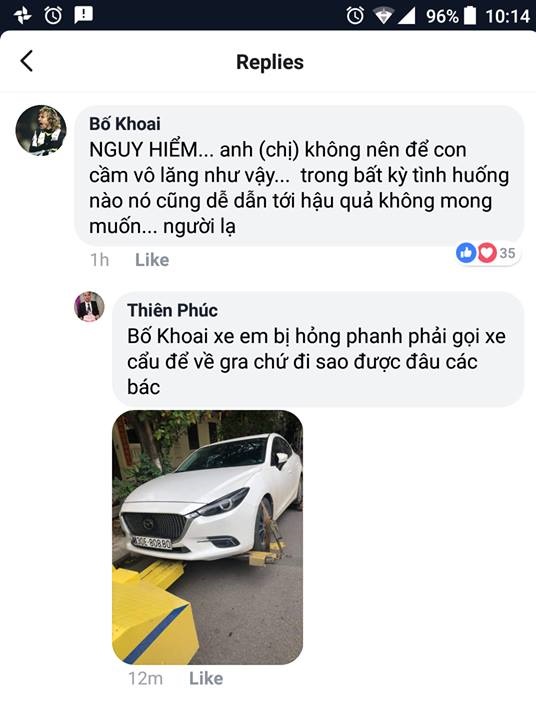Viewport: 536px width, 712px height.
Task: Open Thiên Phúc's profile avatar
Action: (x=89, y=306)
